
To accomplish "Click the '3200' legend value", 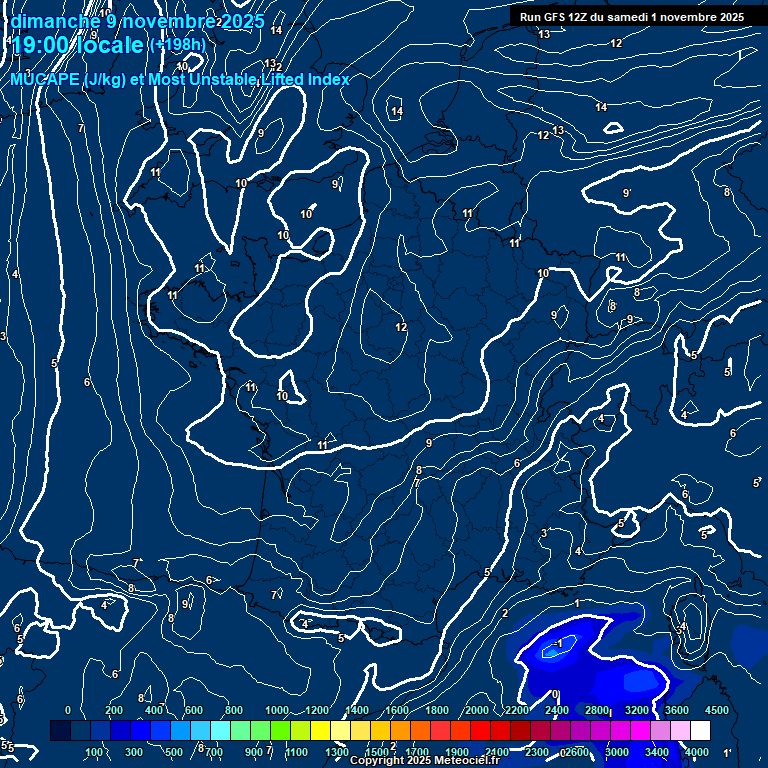I will [637, 710].
